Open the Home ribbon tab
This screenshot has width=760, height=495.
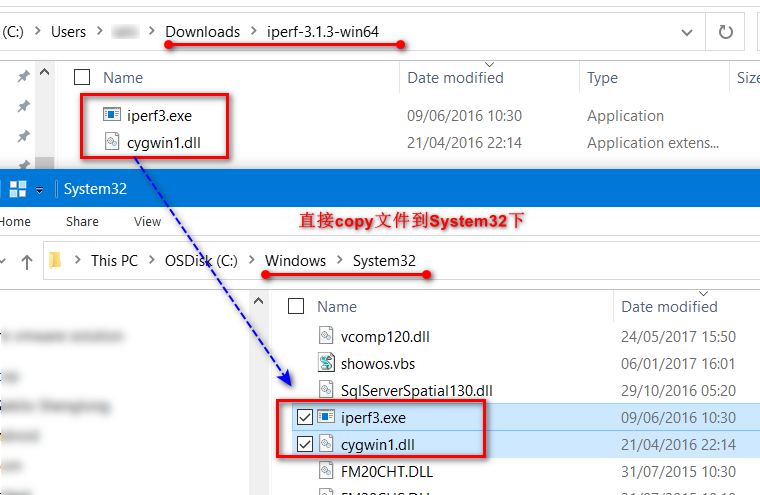15,222
